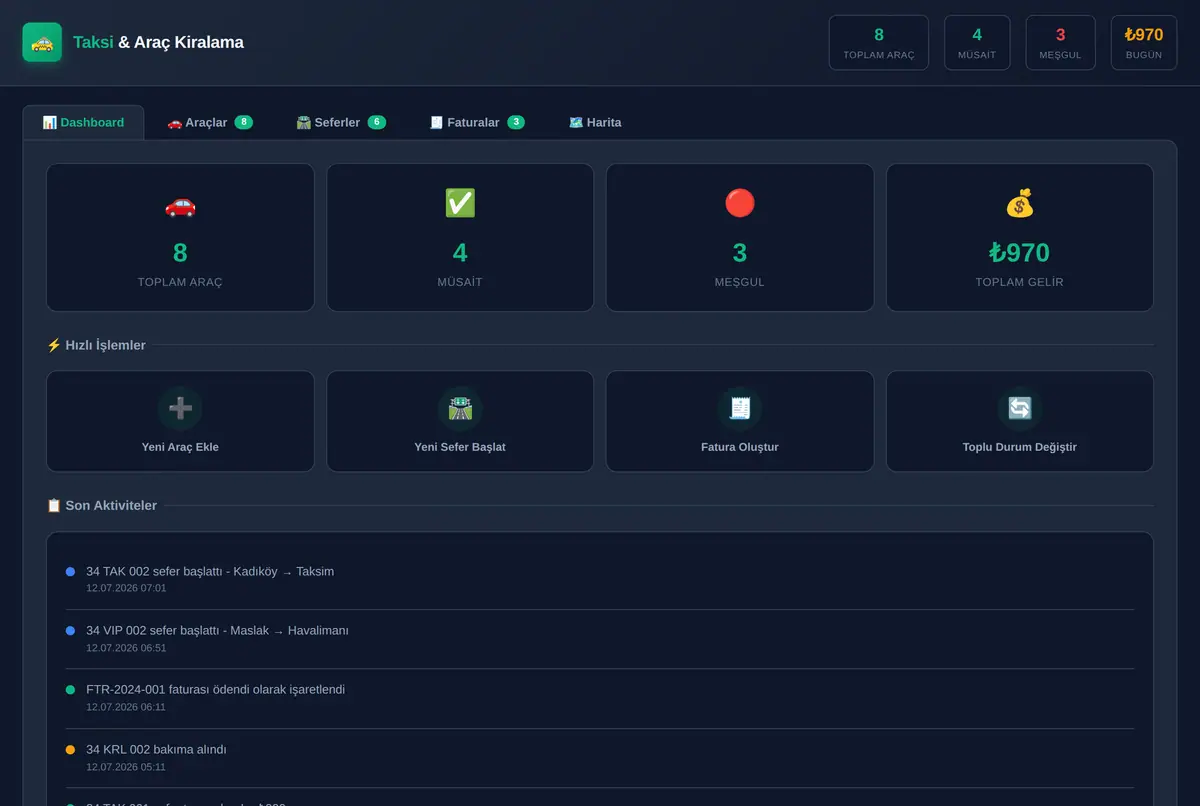Screen dimensions: 1200x806
Task: Go to the Faturalar tab
Action: pyautogui.click(x=477, y=122)
